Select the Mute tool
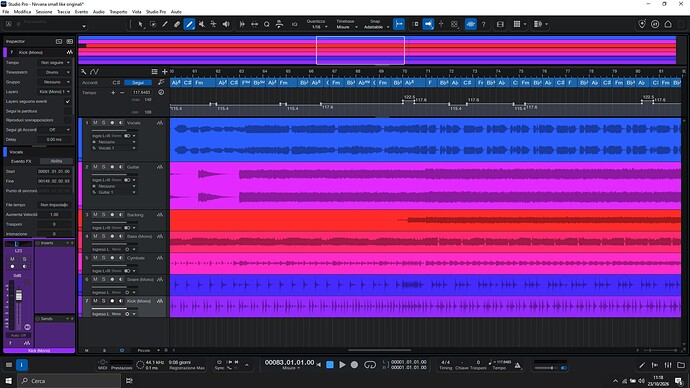The width and height of the screenshot is (690, 388). [202, 24]
